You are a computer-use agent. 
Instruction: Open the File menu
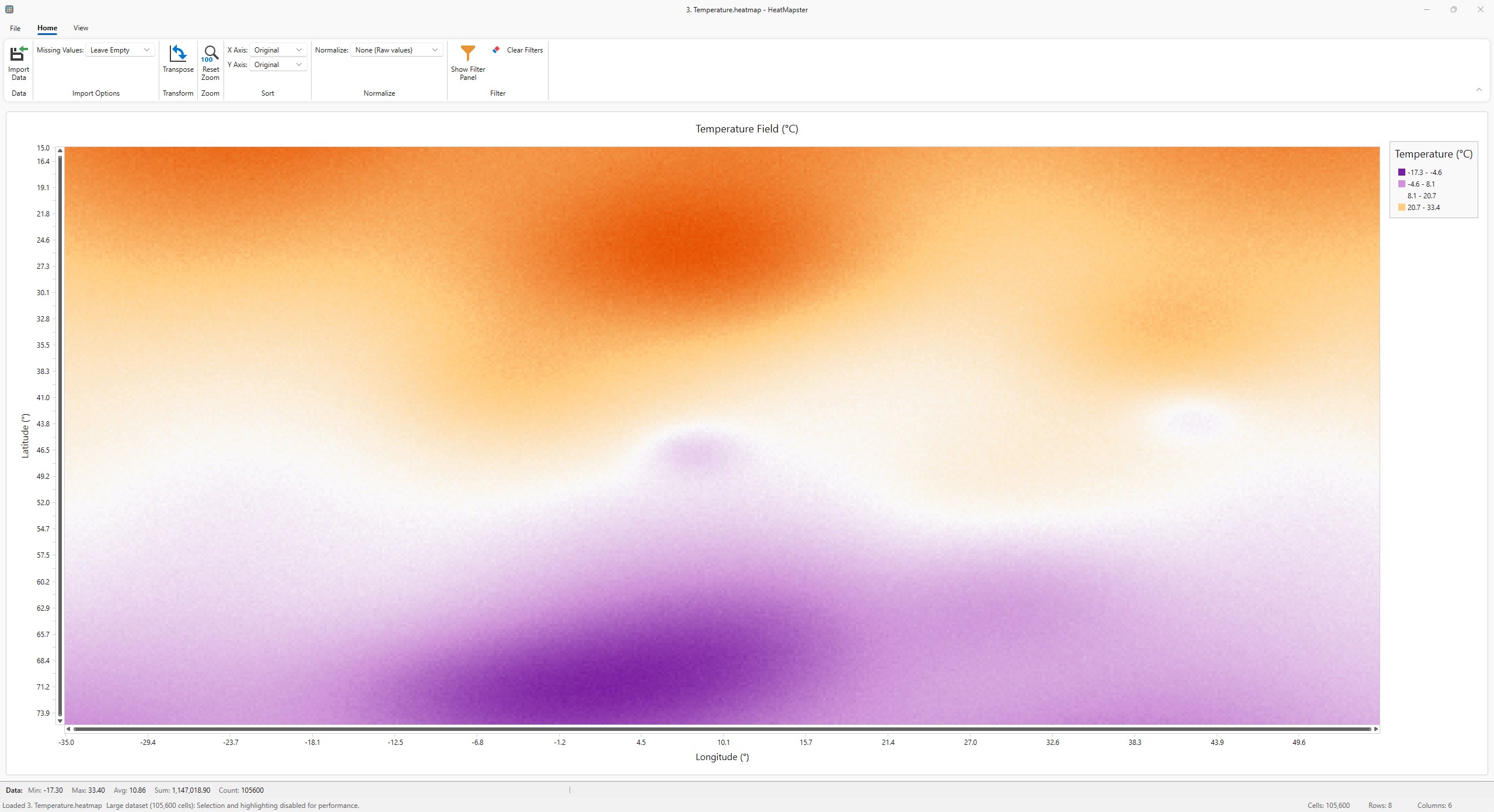(15, 27)
